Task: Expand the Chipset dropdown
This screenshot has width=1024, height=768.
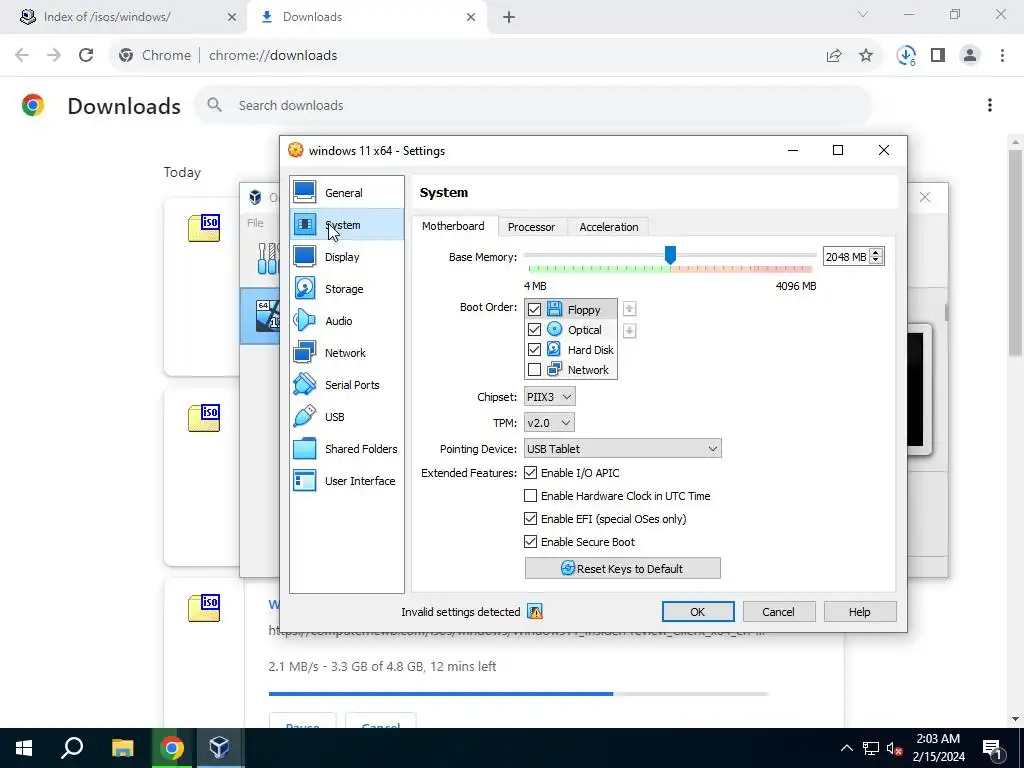Action: point(550,396)
